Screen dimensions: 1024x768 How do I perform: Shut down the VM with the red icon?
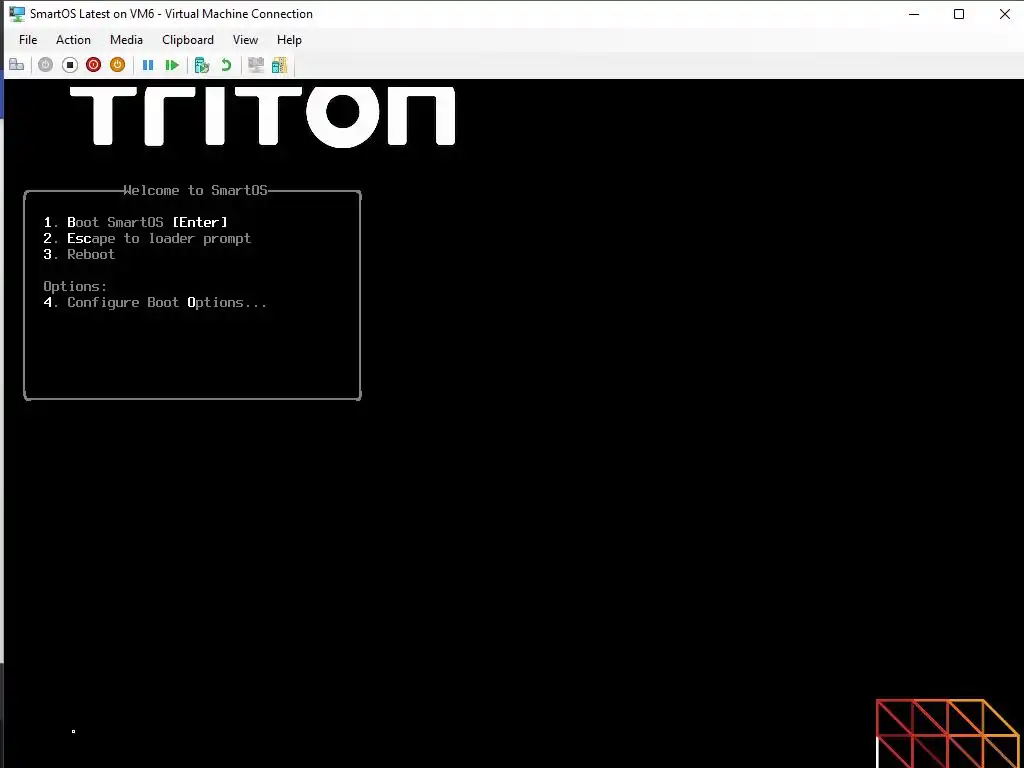click(x=93, y=65)
